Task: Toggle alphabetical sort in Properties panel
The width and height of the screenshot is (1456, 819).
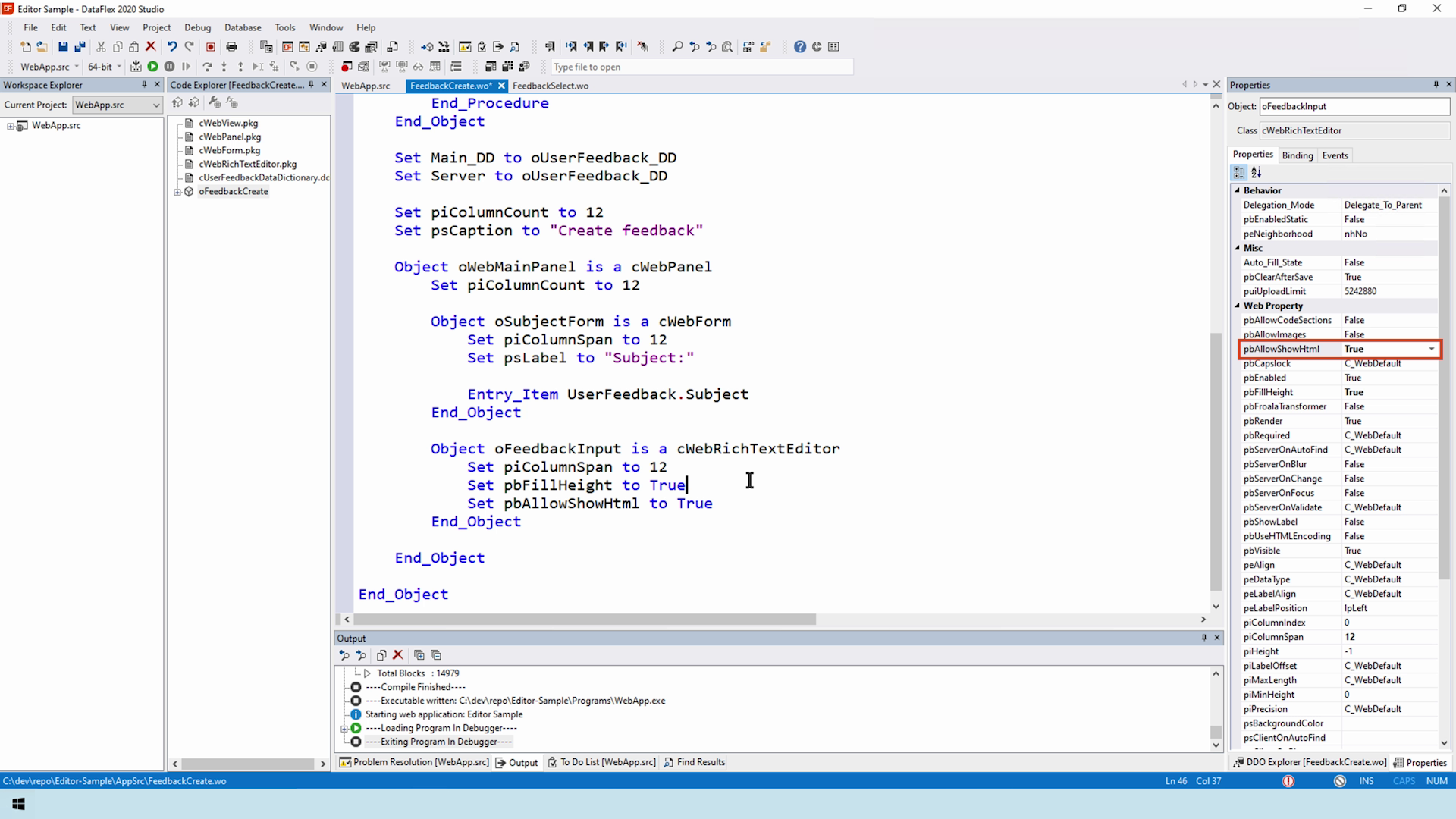Action: coord(1256,173)
